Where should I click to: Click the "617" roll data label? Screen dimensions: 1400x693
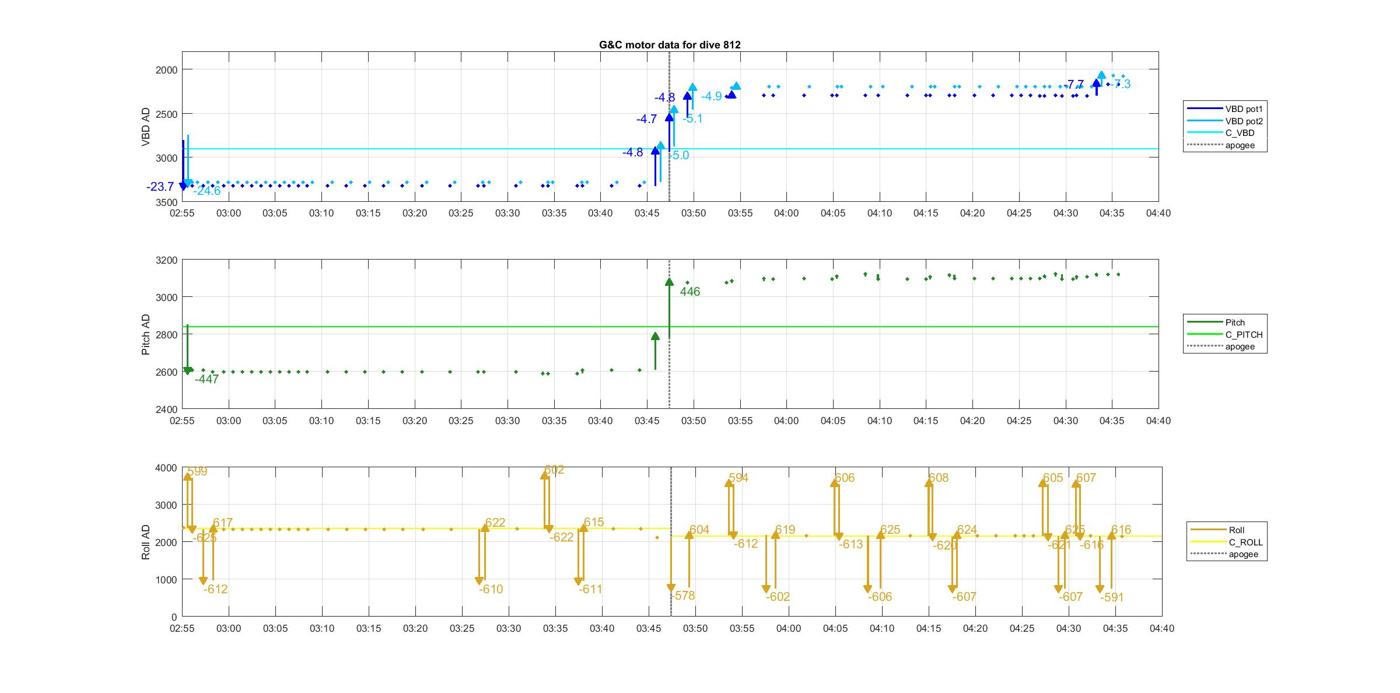pyautogui.click(x=223, y=524)
